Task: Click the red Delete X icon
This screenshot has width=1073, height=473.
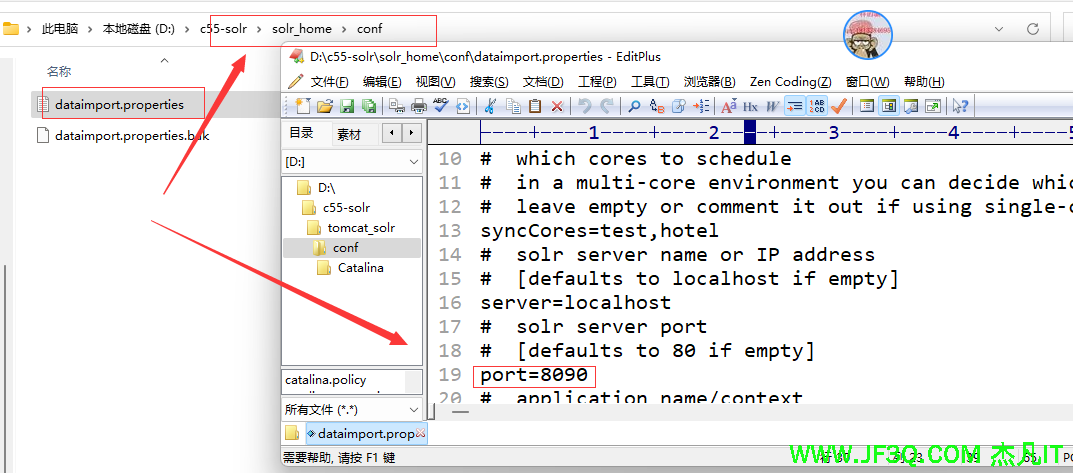Action: (x=557, y=106)
